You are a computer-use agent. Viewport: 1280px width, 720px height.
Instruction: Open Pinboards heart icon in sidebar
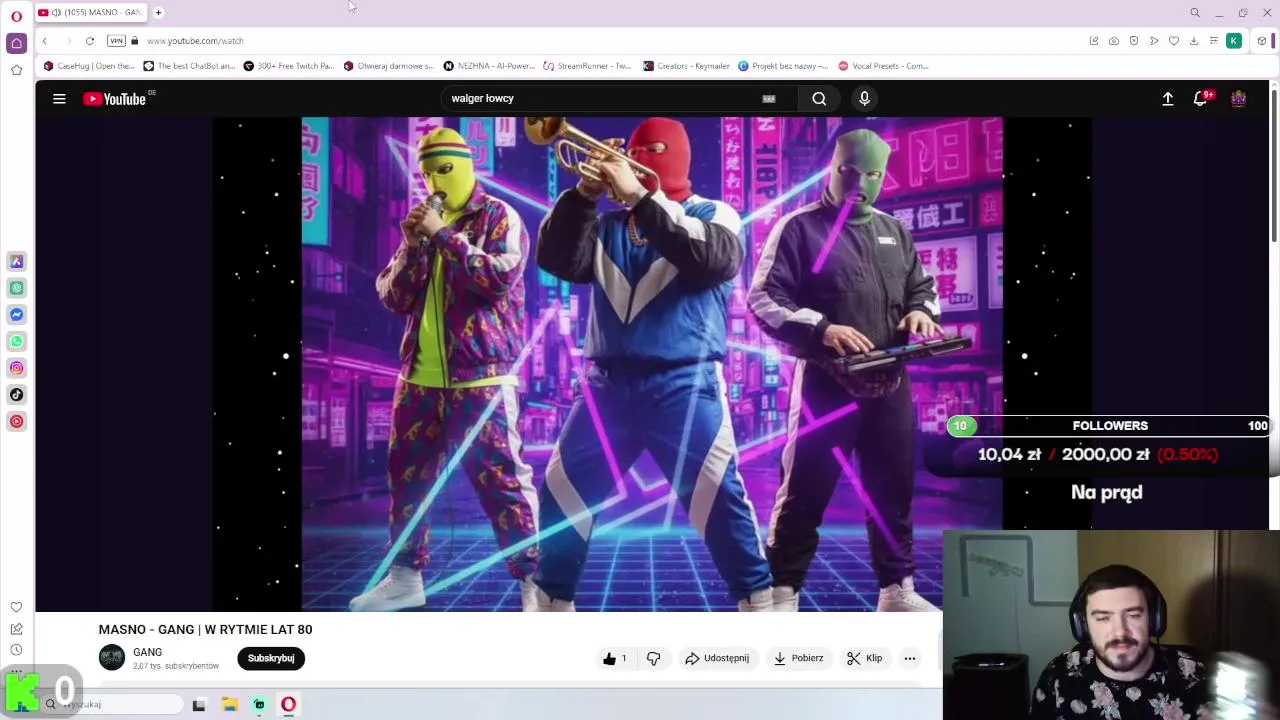[x=16, y=607]
